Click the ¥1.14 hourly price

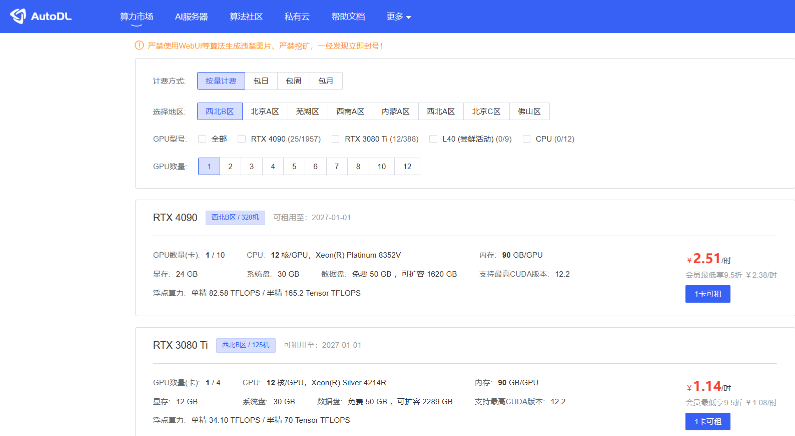pyautogui.click(x=708, y=387)
